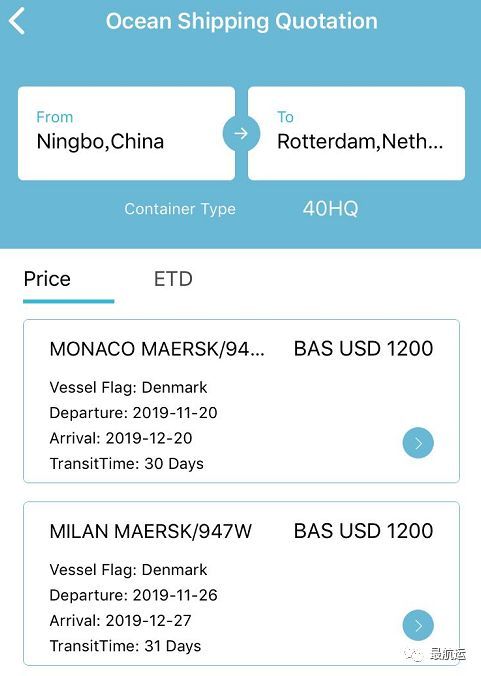Screen dimensions: 481x676
Task: Tap Departure 2019-11-20 line
Action: tap(133, 413)
